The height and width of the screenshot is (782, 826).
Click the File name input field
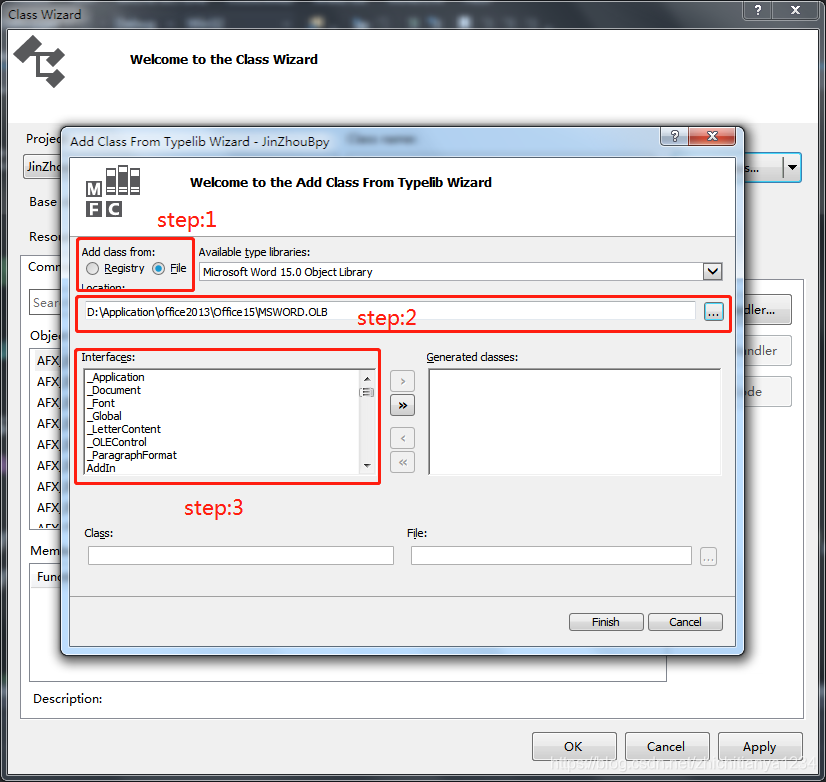[x=551, y=555]
